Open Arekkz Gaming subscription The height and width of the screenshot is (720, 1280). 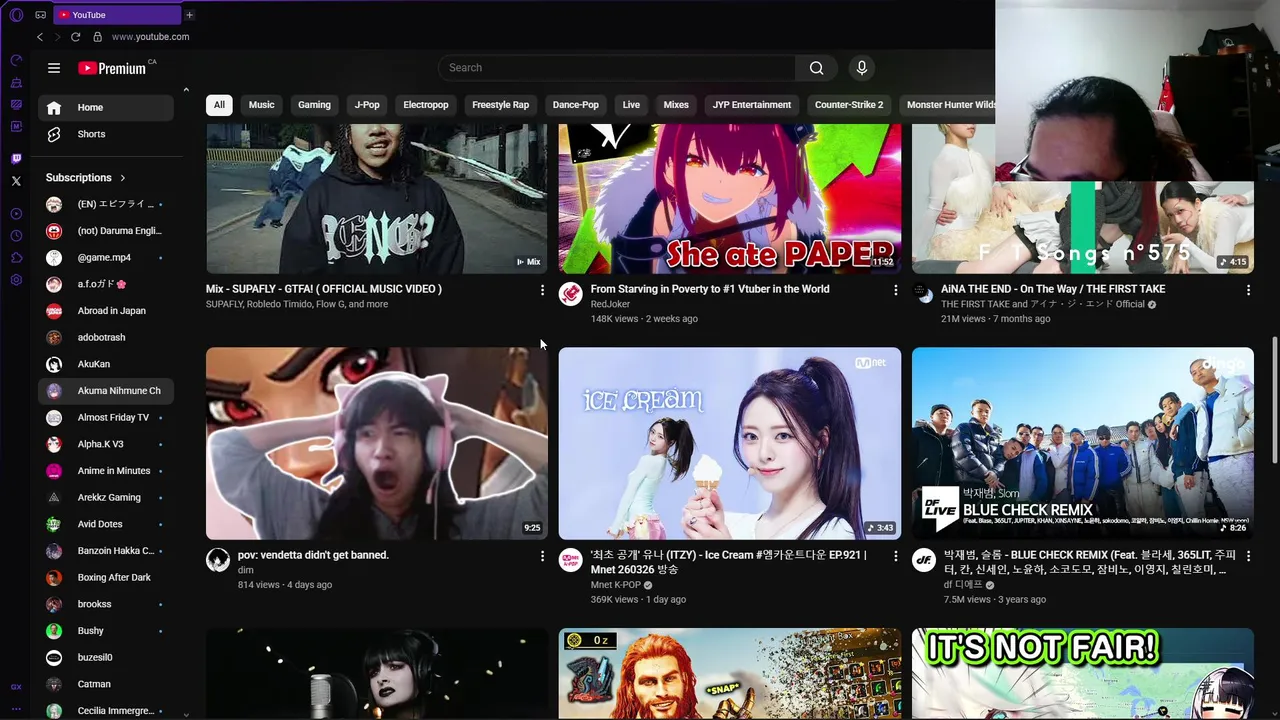click(x=106, y=497)
